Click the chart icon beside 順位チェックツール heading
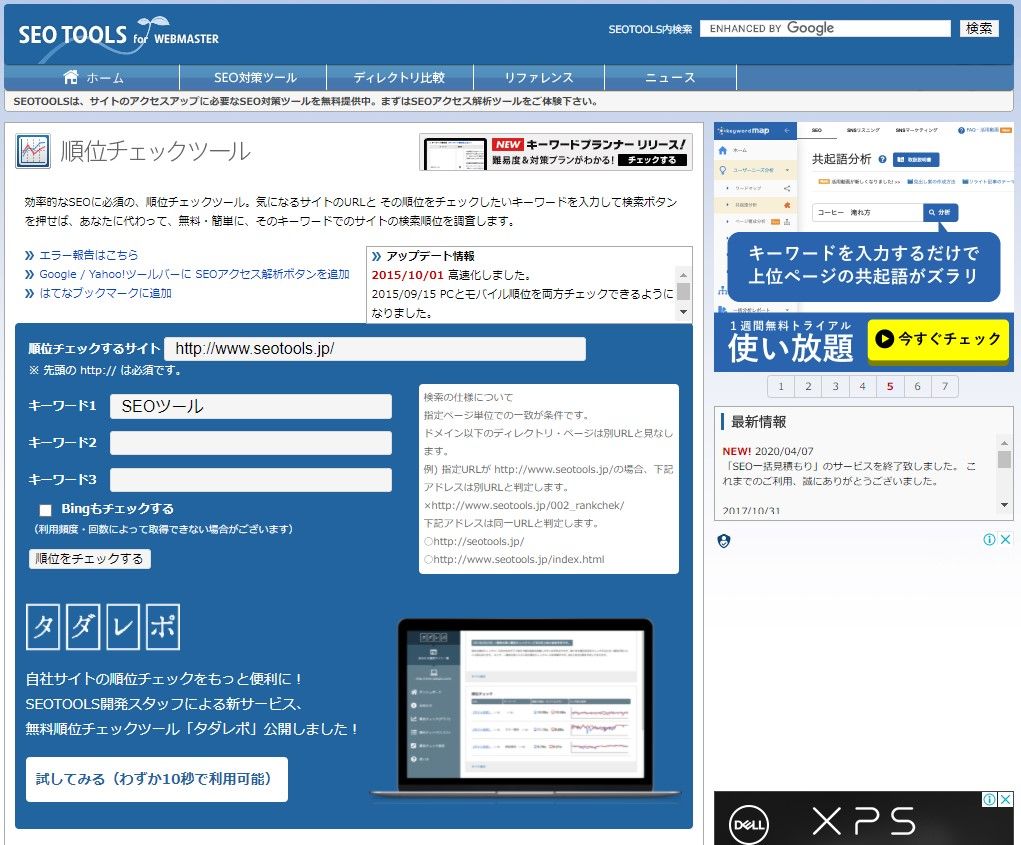1021x845 pixels. tap(32, 150)
